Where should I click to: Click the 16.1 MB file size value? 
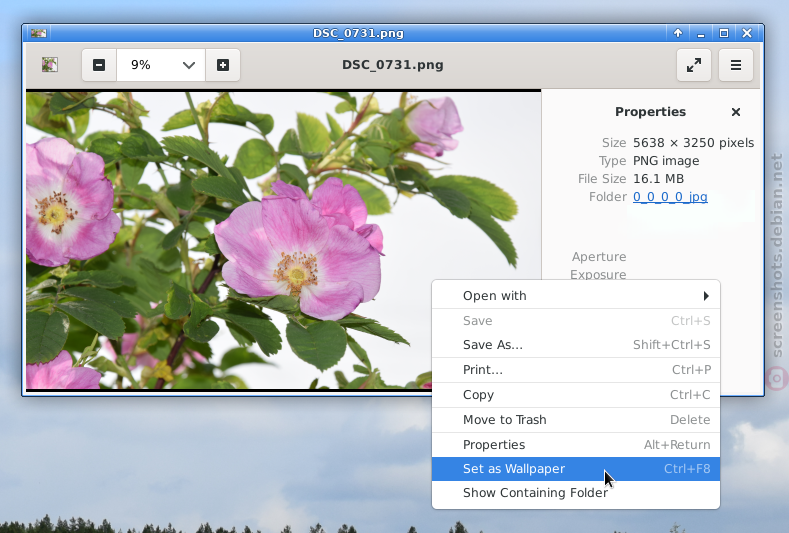click(658, 179)
